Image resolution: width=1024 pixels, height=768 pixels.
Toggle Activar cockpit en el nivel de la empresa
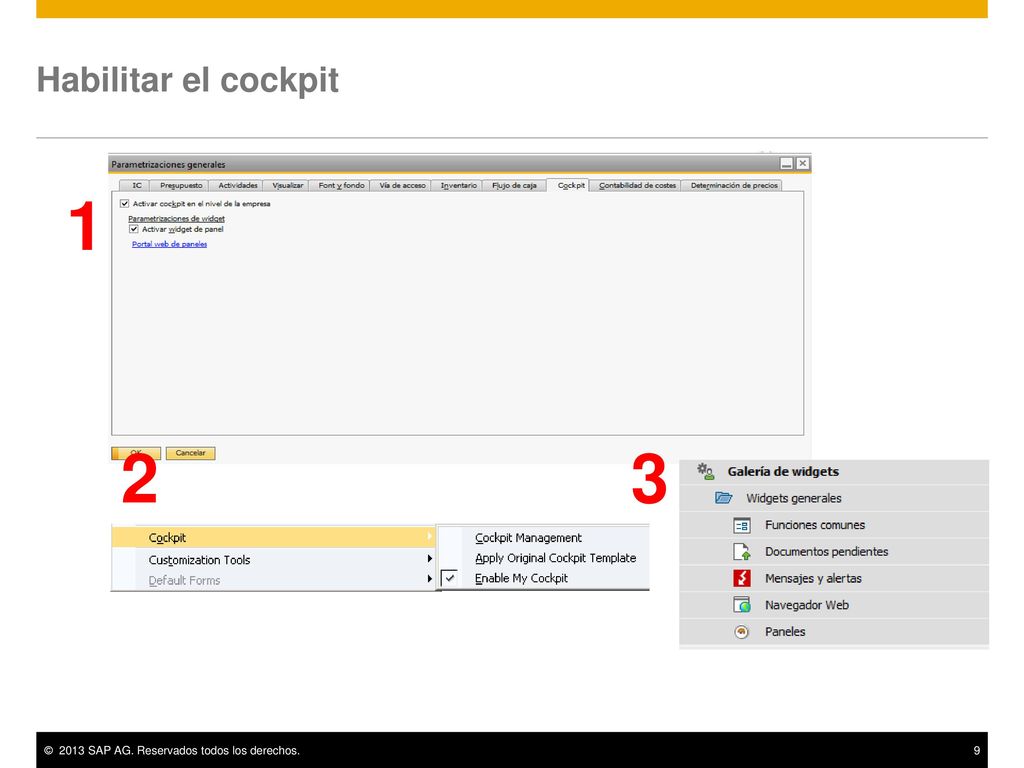[x=125, y=204]
